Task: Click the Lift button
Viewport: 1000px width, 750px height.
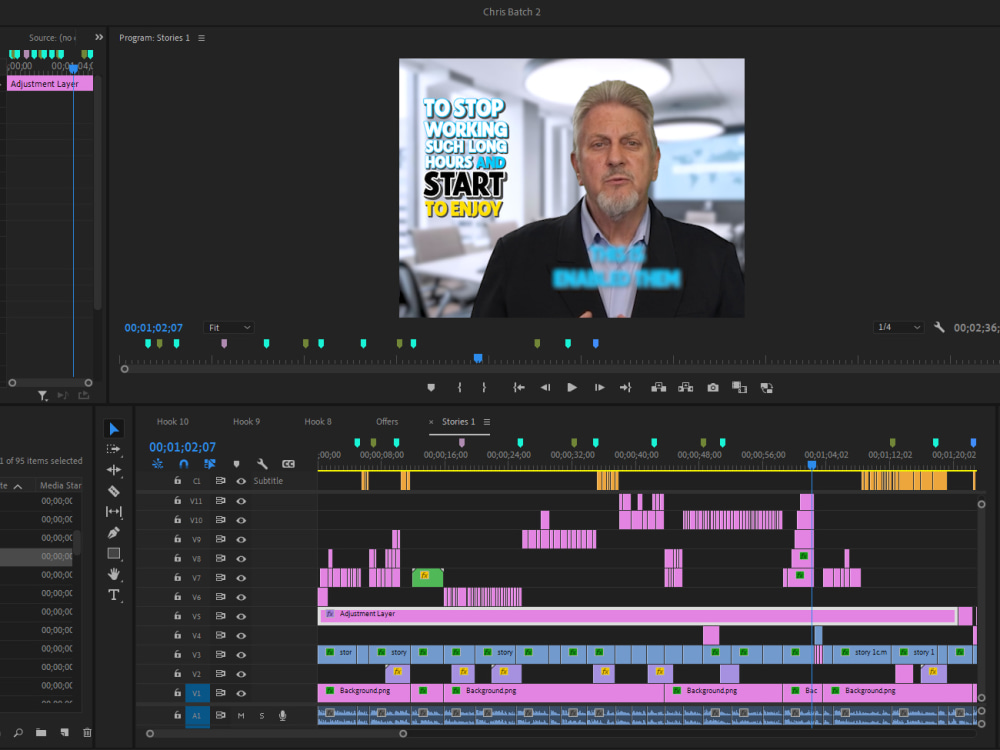Action: (659, 387)
